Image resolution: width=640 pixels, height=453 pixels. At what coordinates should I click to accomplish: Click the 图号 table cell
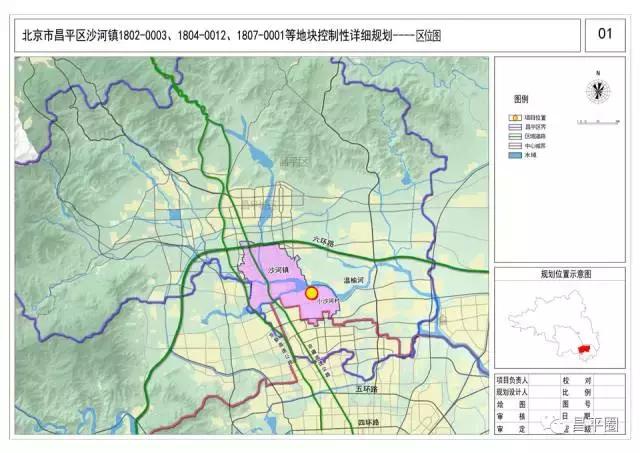pyautogui.click(x=577, y=404)
